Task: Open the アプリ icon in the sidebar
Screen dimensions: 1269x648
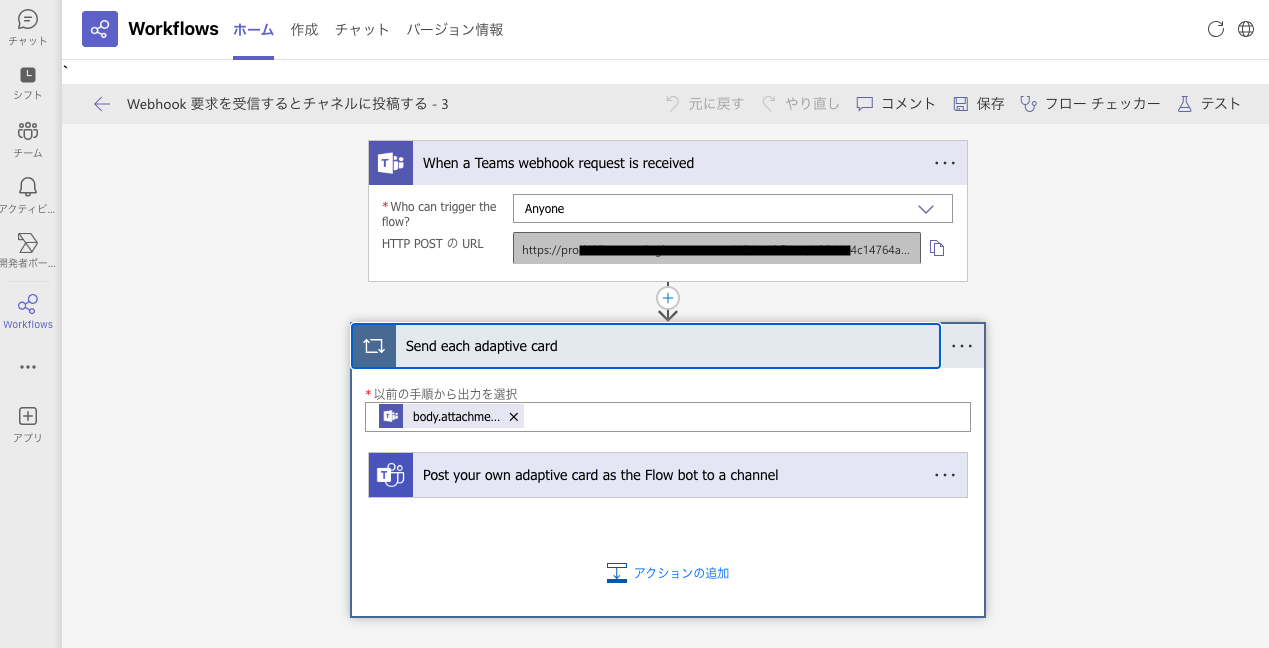Action: pyautogui.click(x=27, y=418)
